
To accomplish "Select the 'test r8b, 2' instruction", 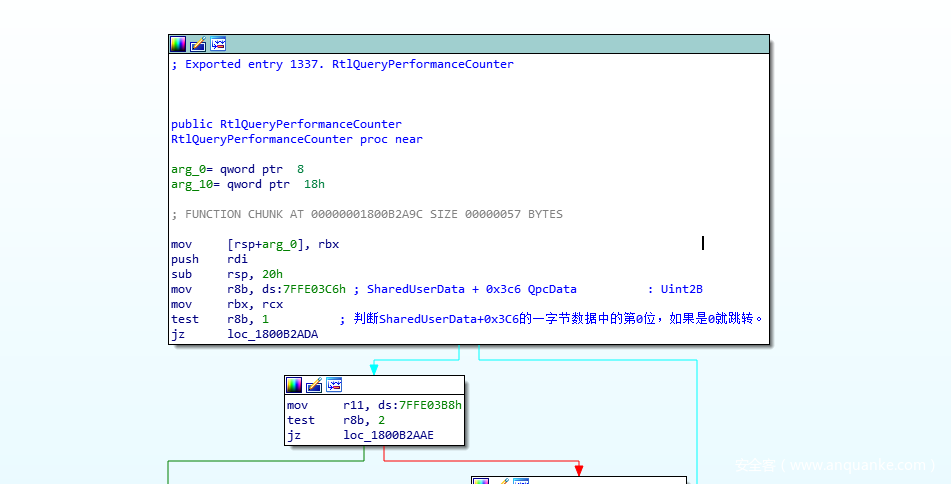I will tap(336, 420).
